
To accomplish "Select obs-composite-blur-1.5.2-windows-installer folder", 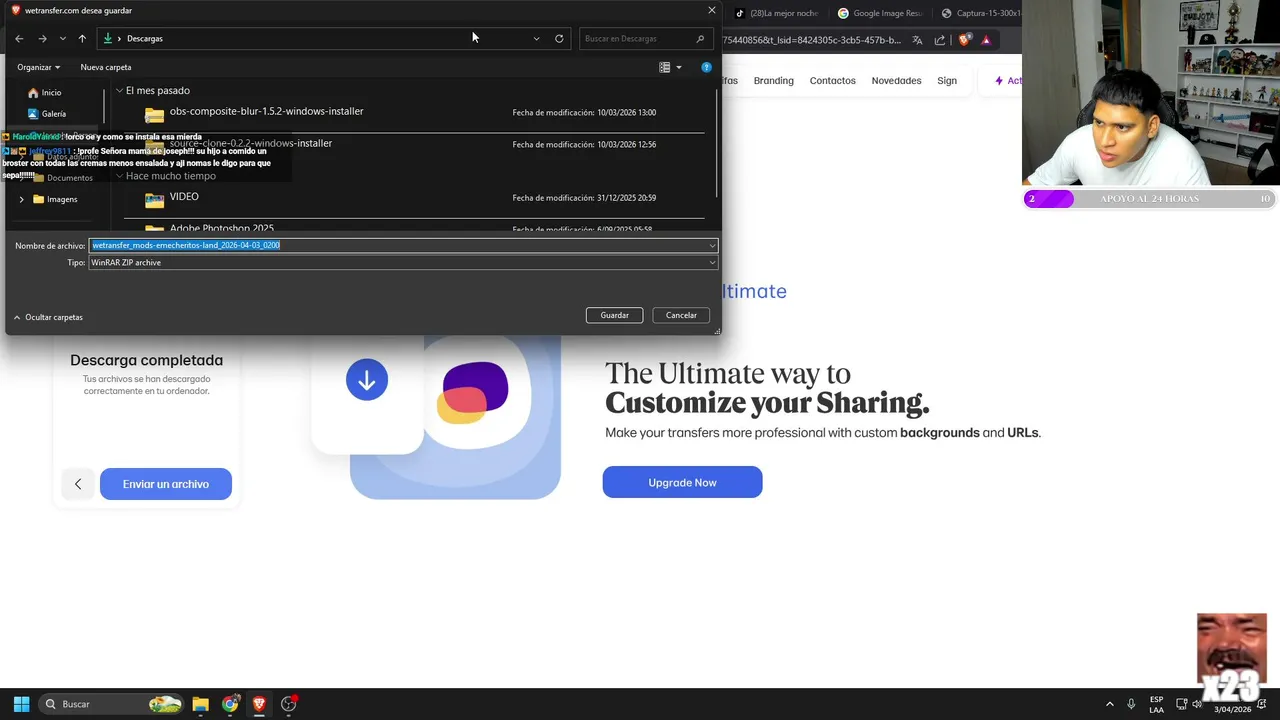I will [x=266, y=112].
